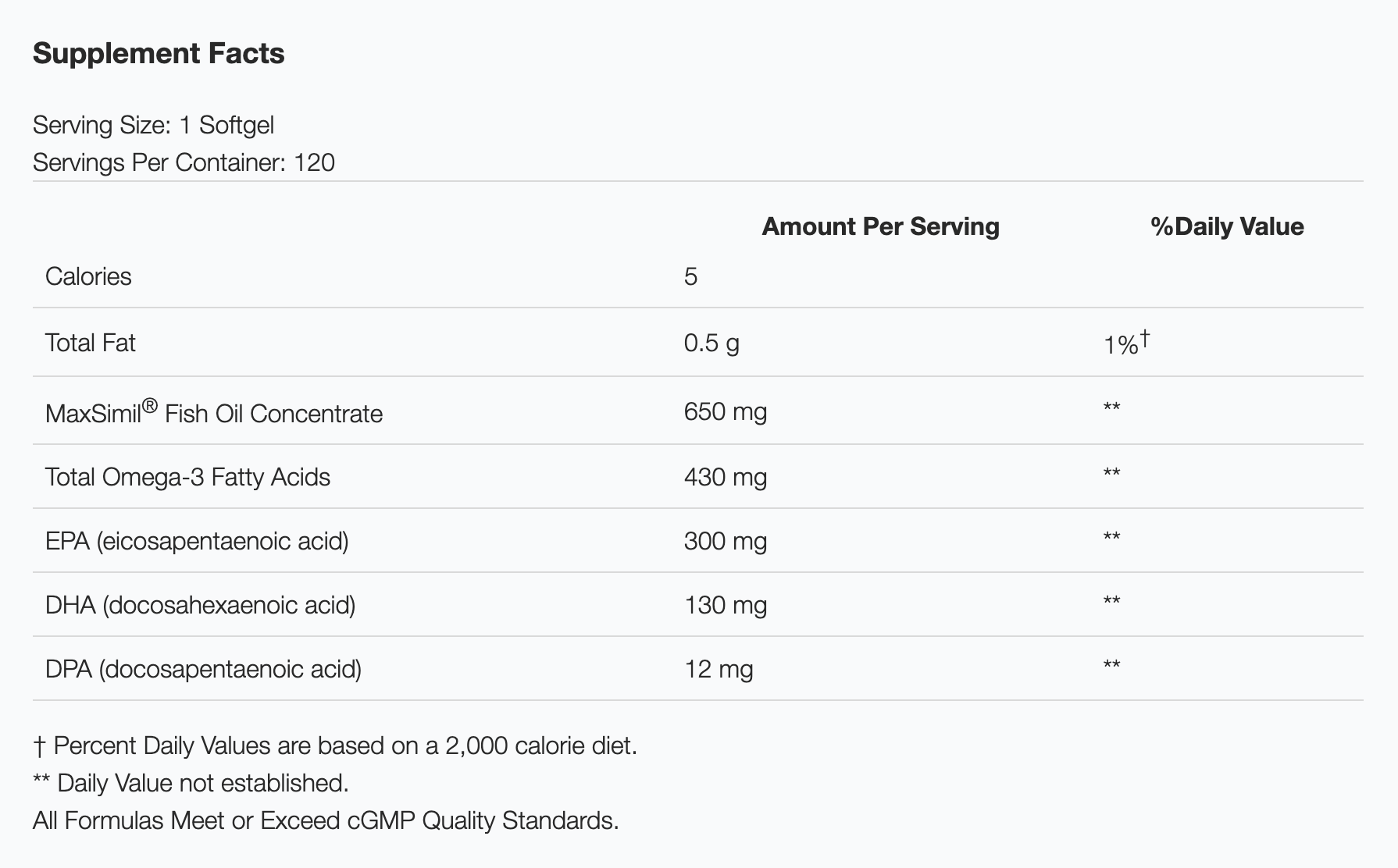Click the Serving Size: 1 Softgel text

tap(153, 125)
